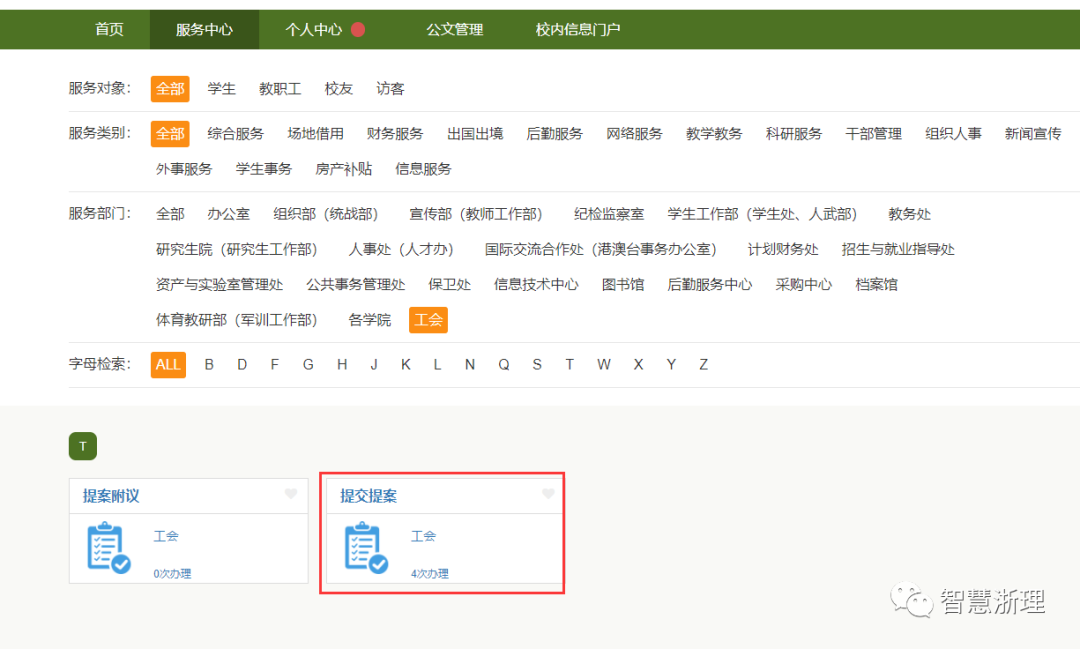
Task: Filter by 图书馆 department
Action: click(623, 285)
